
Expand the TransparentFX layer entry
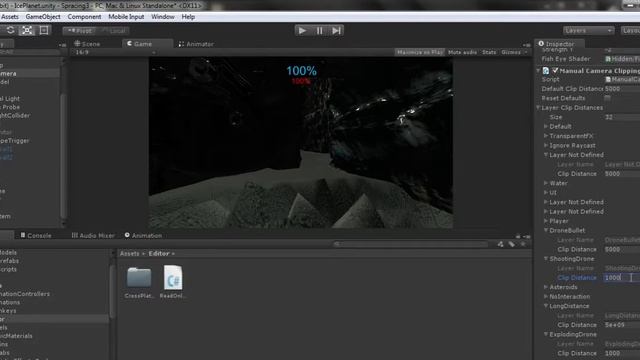[546, 136]
